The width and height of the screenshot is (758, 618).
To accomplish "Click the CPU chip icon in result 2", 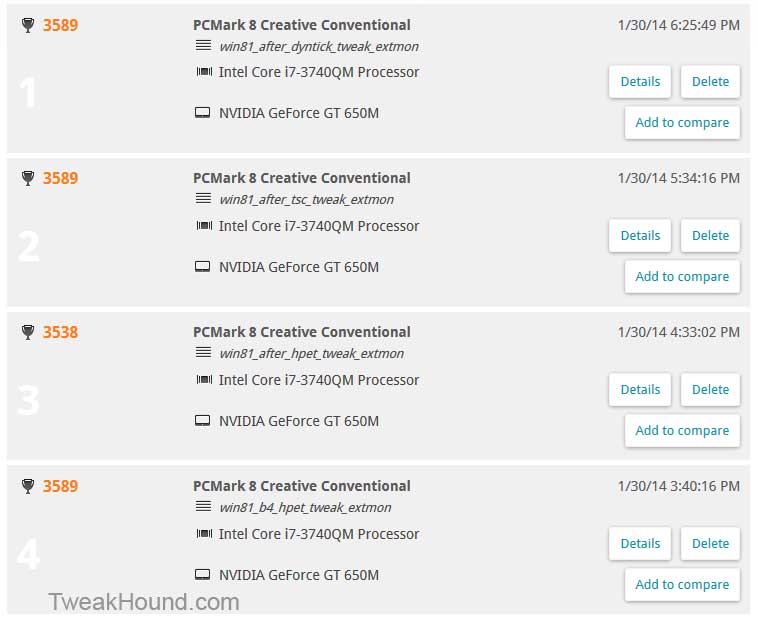I will click(204, 226).
